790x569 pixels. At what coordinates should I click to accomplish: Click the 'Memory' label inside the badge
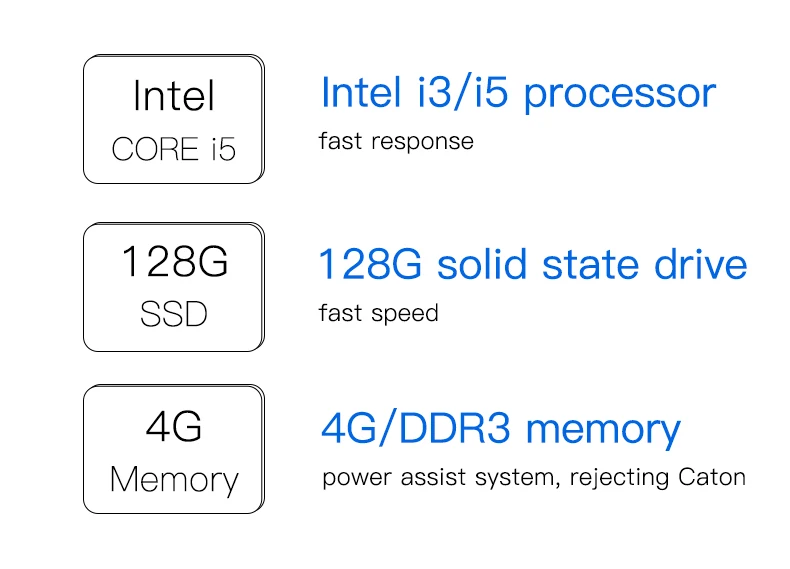(174, 479)
